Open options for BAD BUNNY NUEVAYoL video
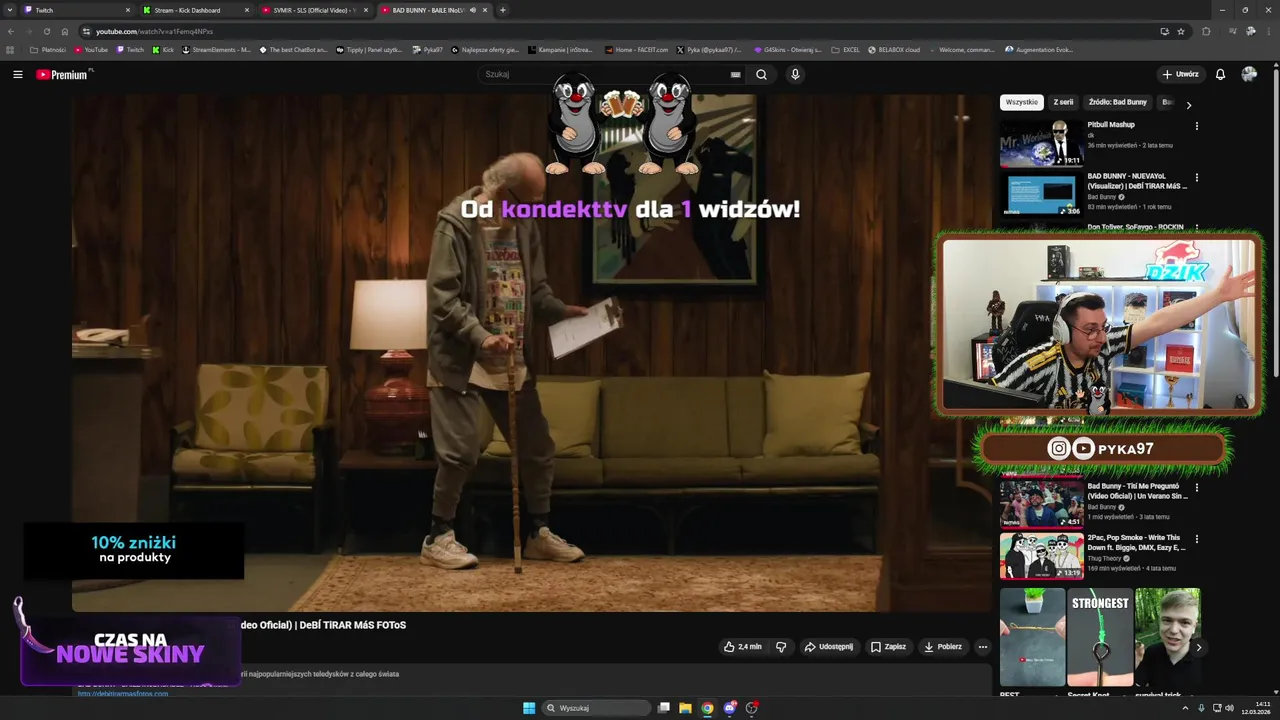Viewport: 1280px width, 720px height. pos(1196,178)
